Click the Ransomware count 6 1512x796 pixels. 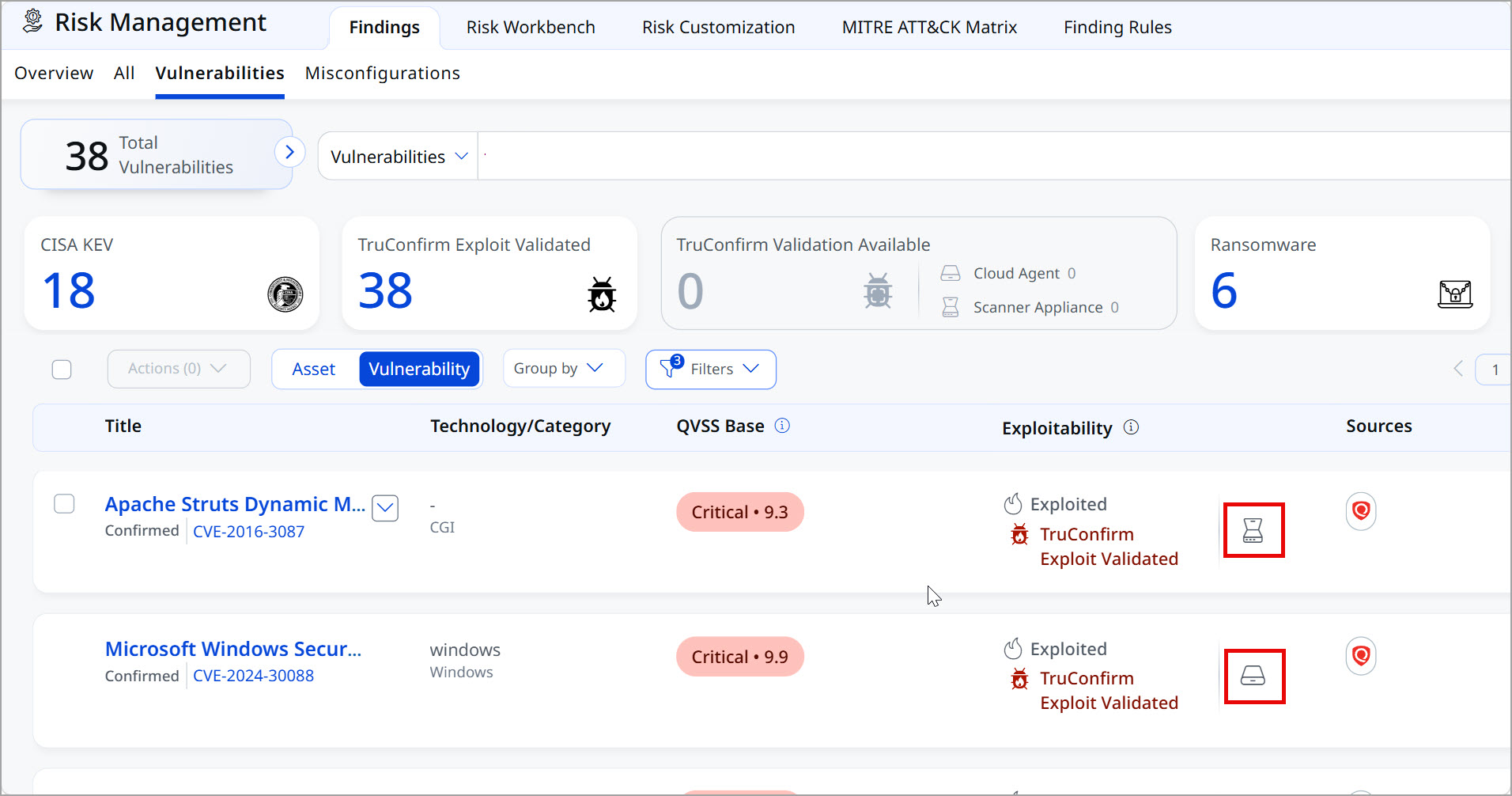coord(1224,290)
